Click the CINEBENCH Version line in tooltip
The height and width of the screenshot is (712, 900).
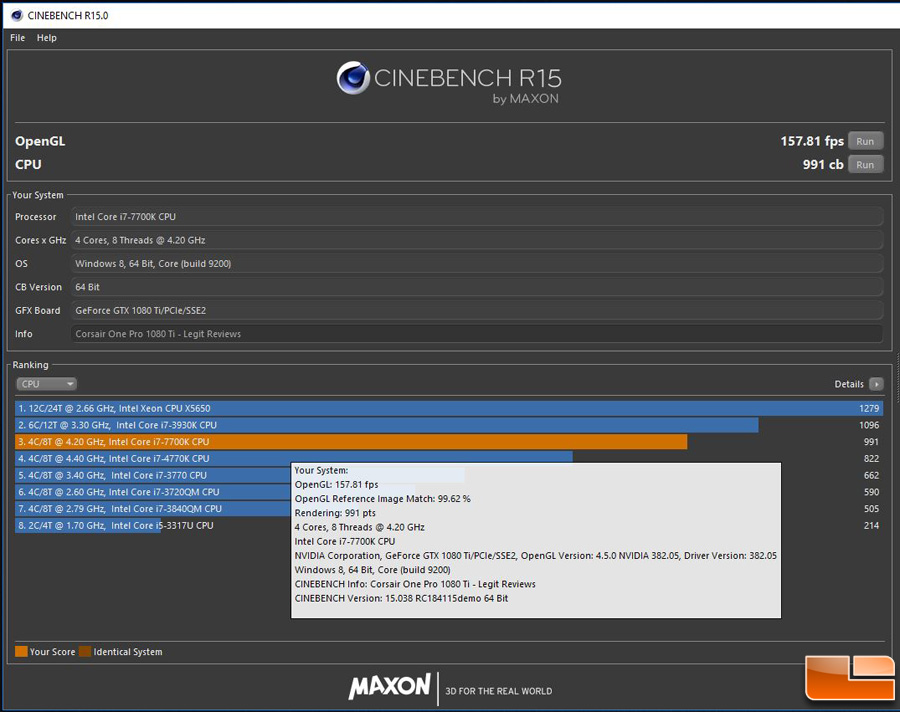(x=401, y=598)
